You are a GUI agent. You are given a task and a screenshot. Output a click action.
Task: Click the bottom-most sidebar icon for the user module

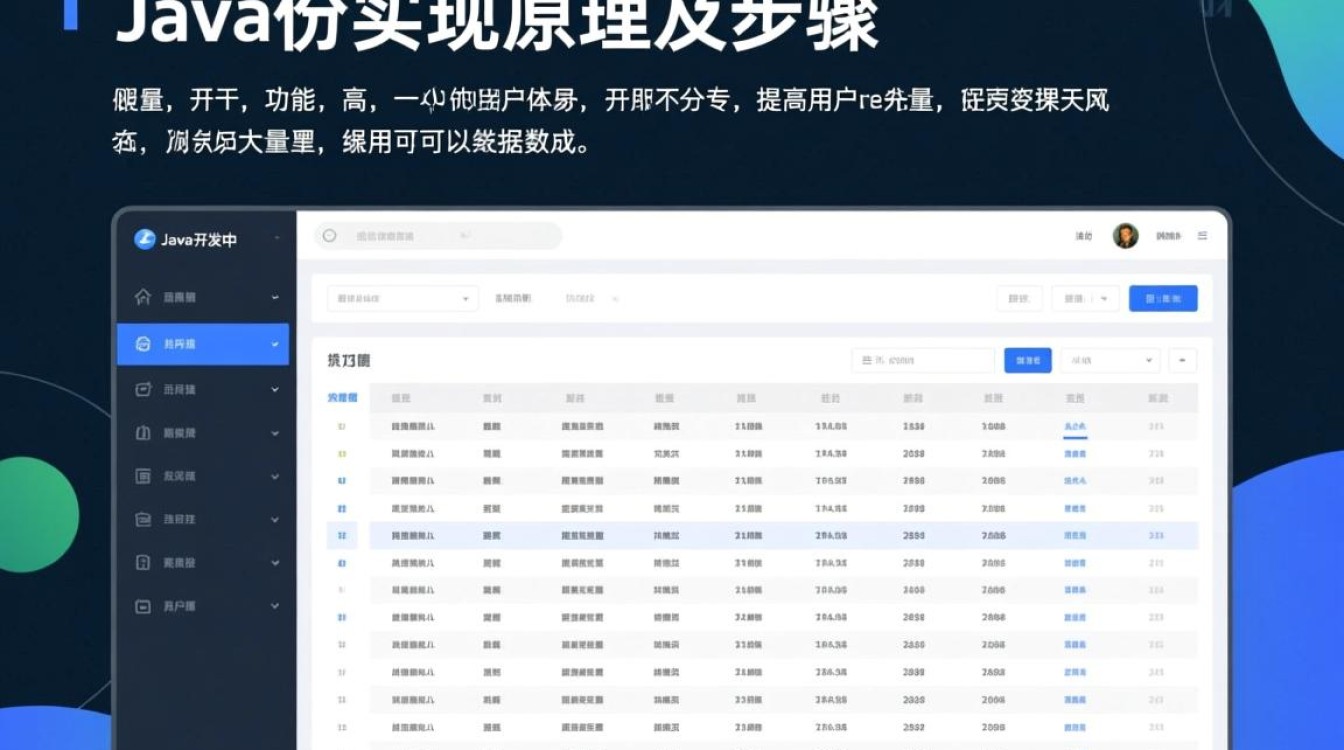tap(145, 606)
